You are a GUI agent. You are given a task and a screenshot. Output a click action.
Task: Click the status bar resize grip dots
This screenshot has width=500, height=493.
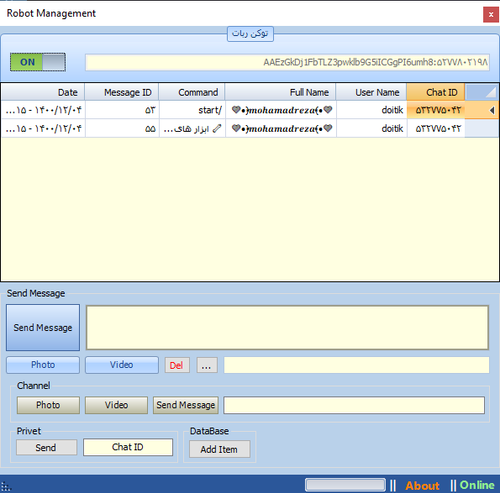tap(6, 487)
